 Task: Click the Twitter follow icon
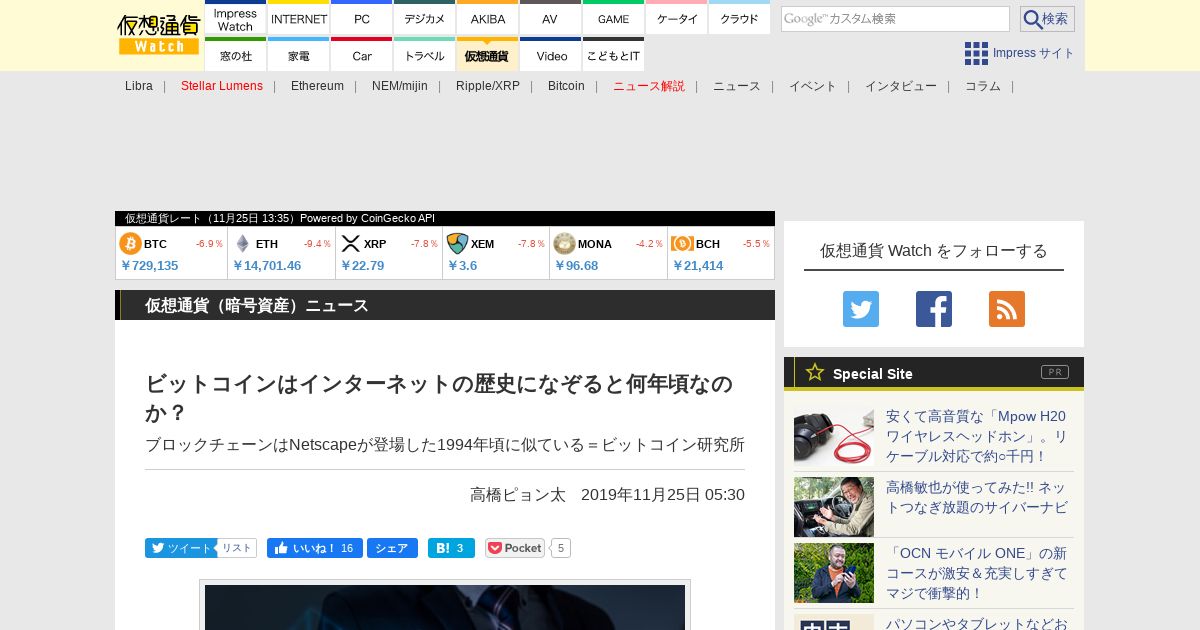[x=861, y=309]
